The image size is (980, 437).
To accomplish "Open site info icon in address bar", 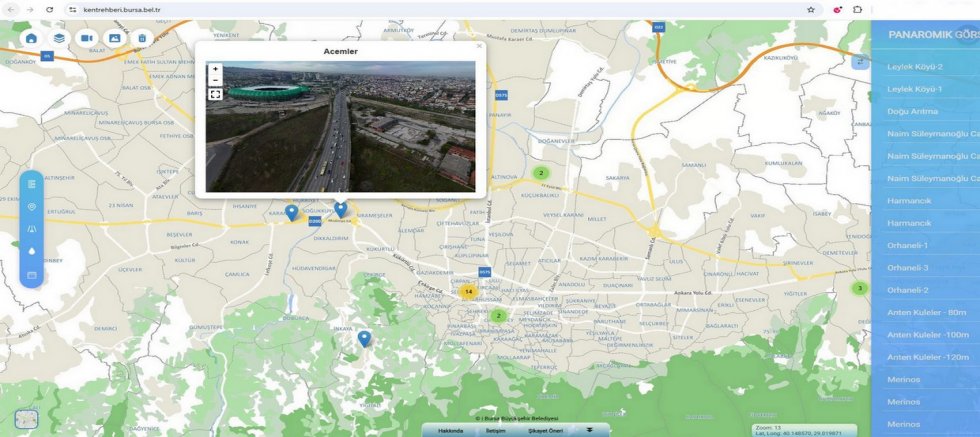I will tap(72, 9).
